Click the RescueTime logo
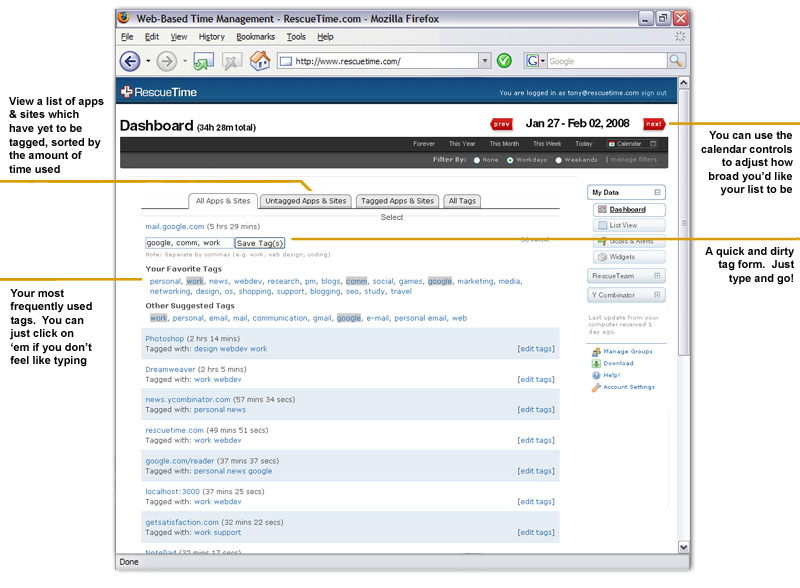Image resolution: width=800 pixels, height=588 pixels. (x=159, y=92)
